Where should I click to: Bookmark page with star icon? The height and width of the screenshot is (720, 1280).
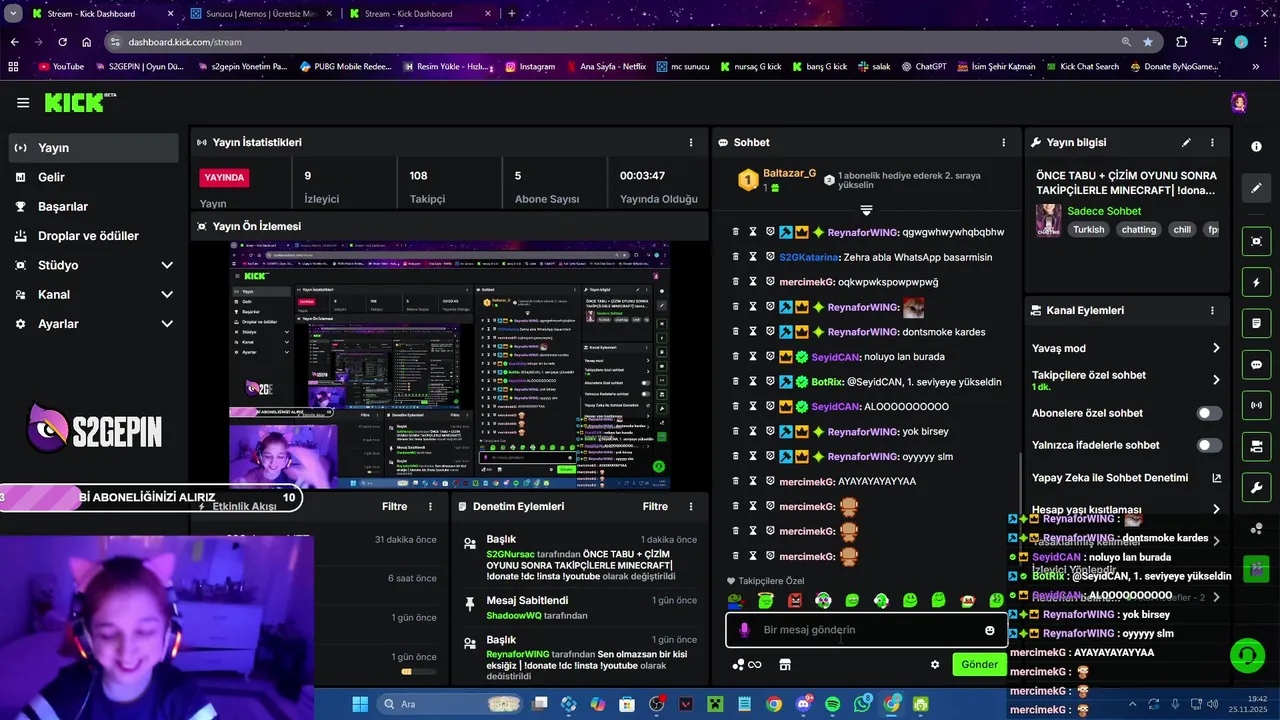click(1147, 42)
